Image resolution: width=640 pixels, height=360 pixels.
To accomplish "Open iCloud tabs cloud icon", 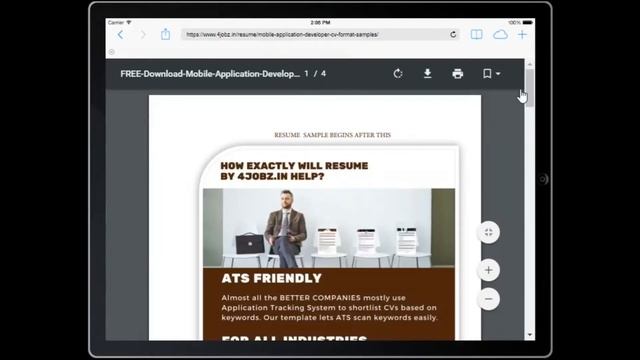I will pos(500,35).
